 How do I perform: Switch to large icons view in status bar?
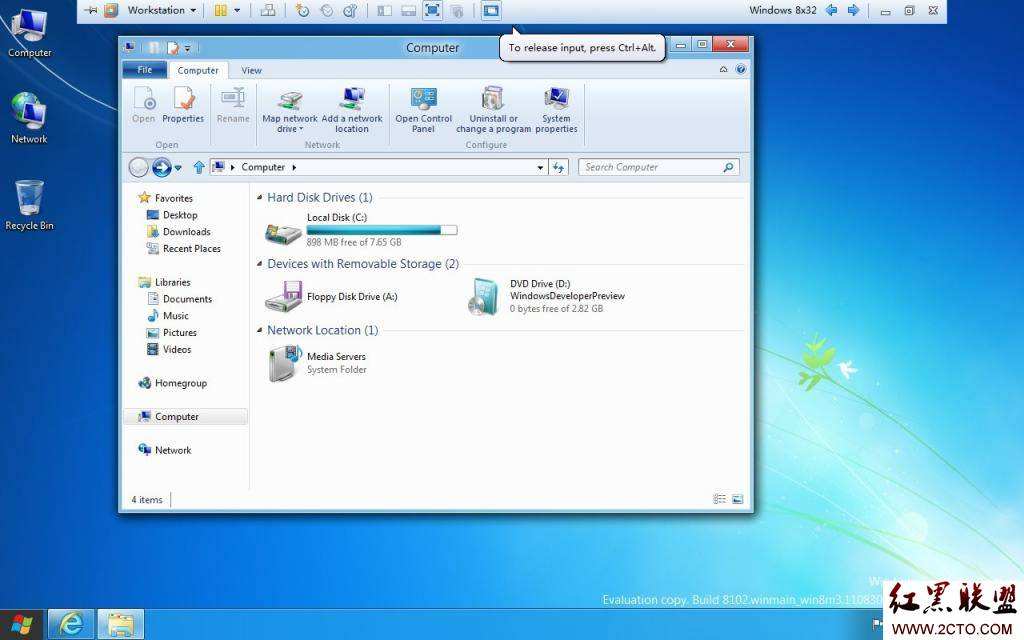(x=737, y=499)
